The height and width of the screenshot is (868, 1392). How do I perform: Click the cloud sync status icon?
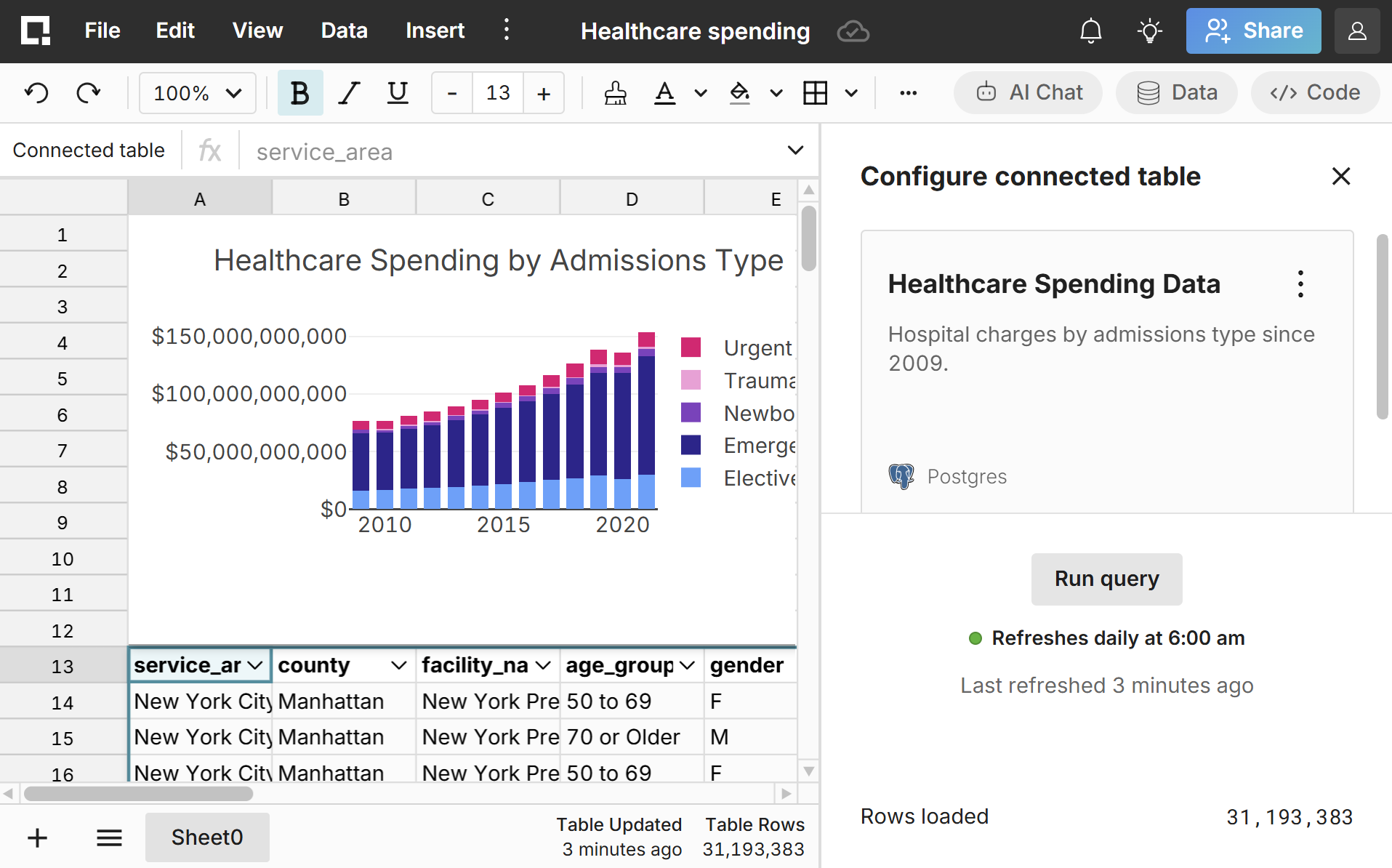(x=853, y=31)
